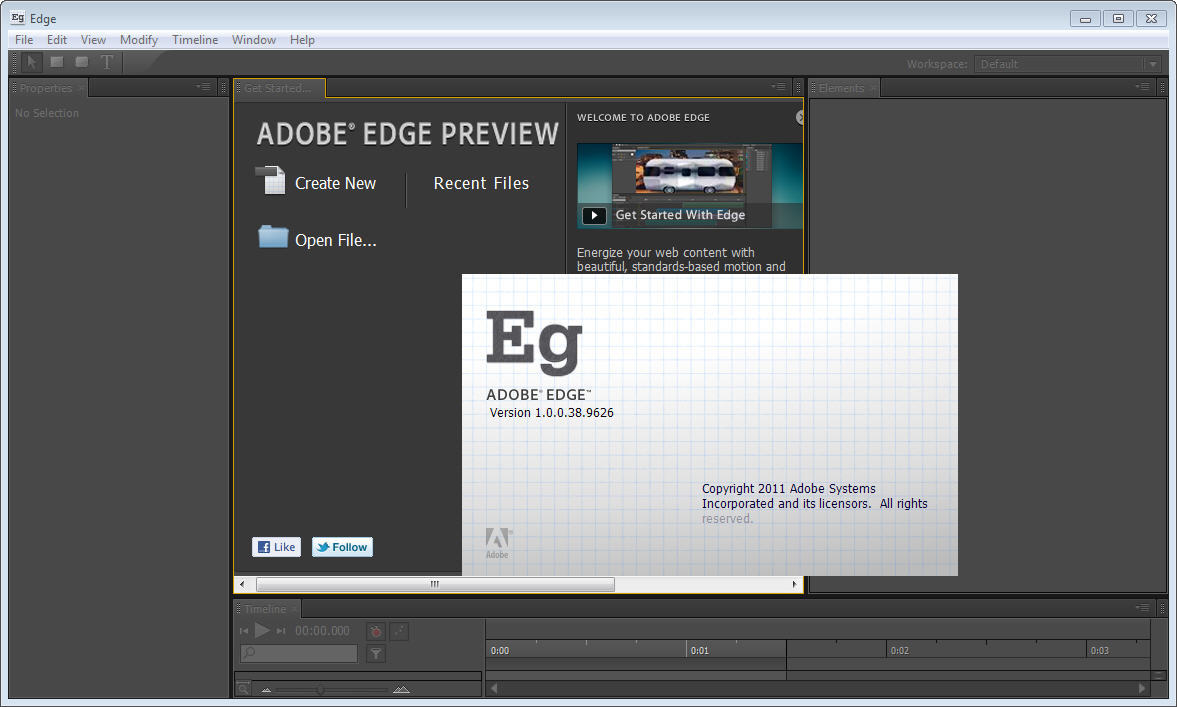Screen dimensions: 1177x707
Task: Zoom in timeline with large mountains icon
Action: 402,688
